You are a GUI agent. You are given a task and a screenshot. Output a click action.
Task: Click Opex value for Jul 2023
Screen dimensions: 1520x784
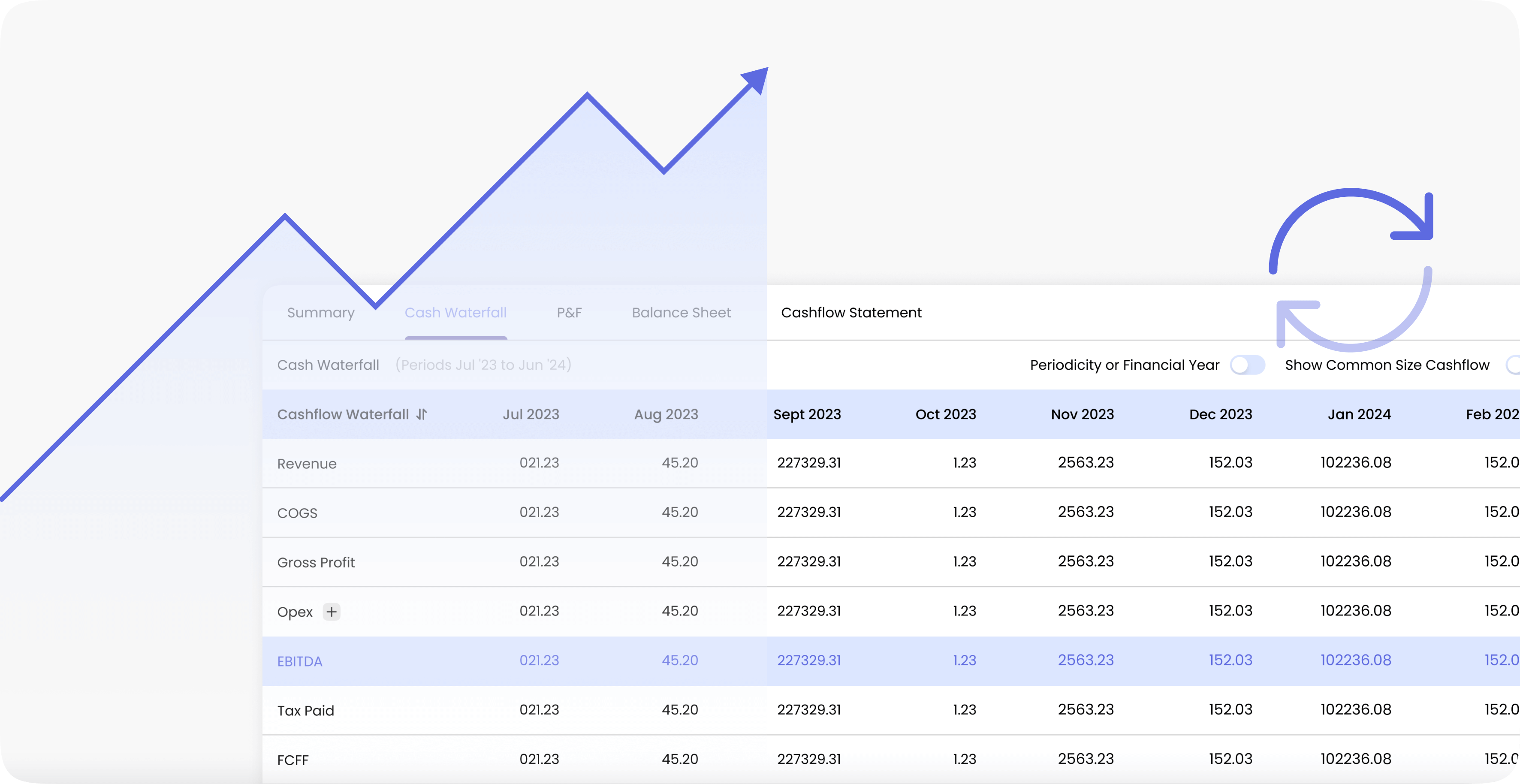pyautogui.click(x=539, y=611)
